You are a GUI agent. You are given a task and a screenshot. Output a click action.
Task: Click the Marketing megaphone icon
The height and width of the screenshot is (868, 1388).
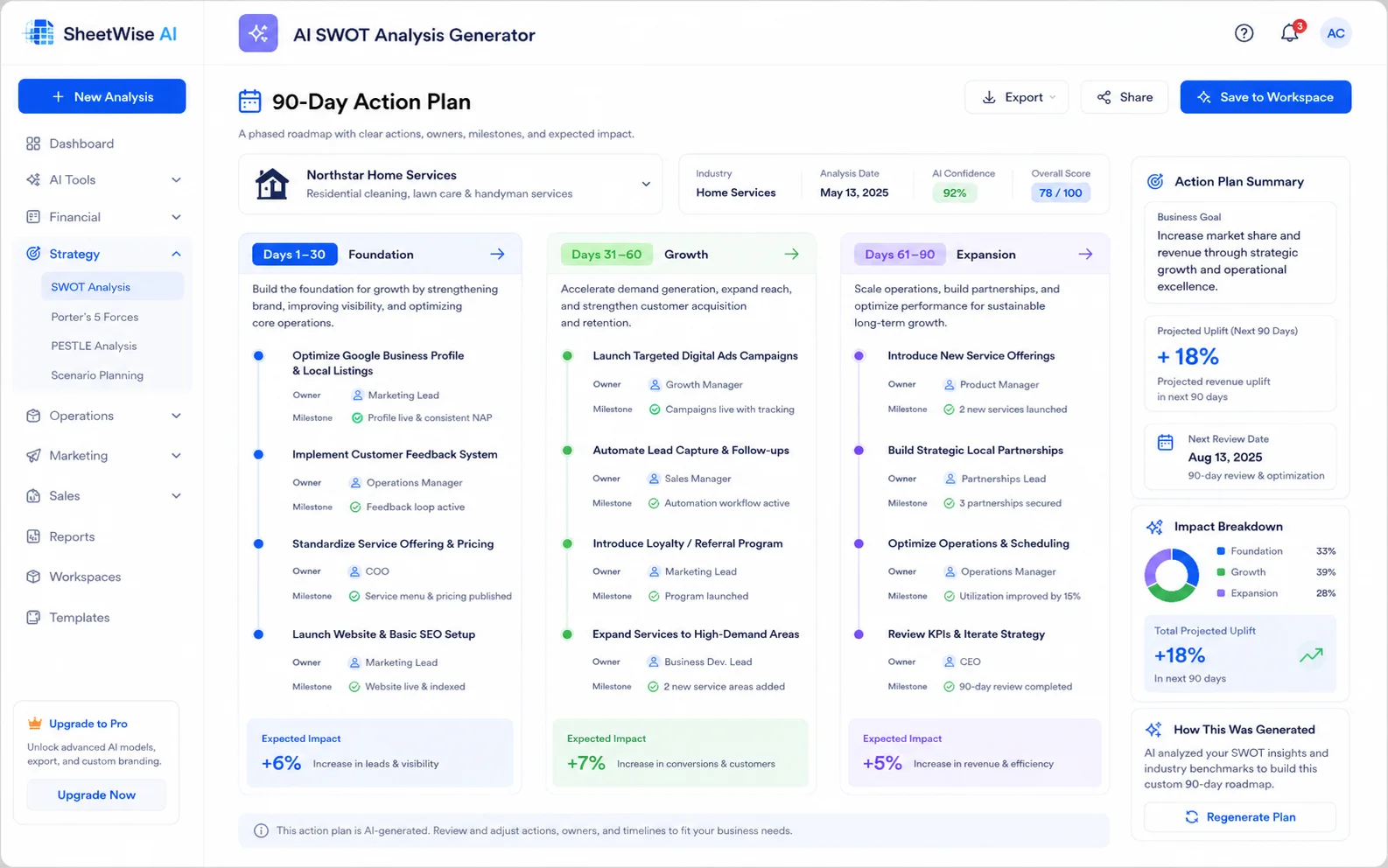tap(33, 456)
